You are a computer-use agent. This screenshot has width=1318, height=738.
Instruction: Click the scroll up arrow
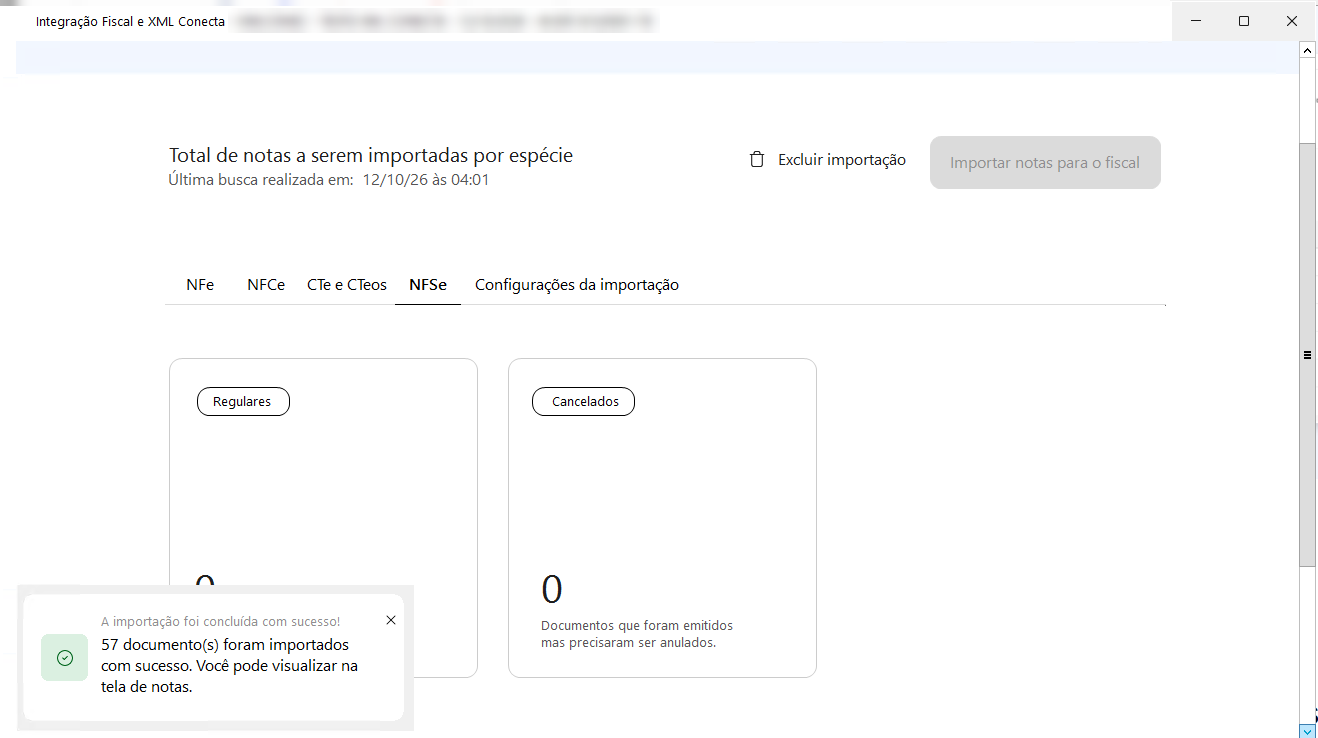1307,48
